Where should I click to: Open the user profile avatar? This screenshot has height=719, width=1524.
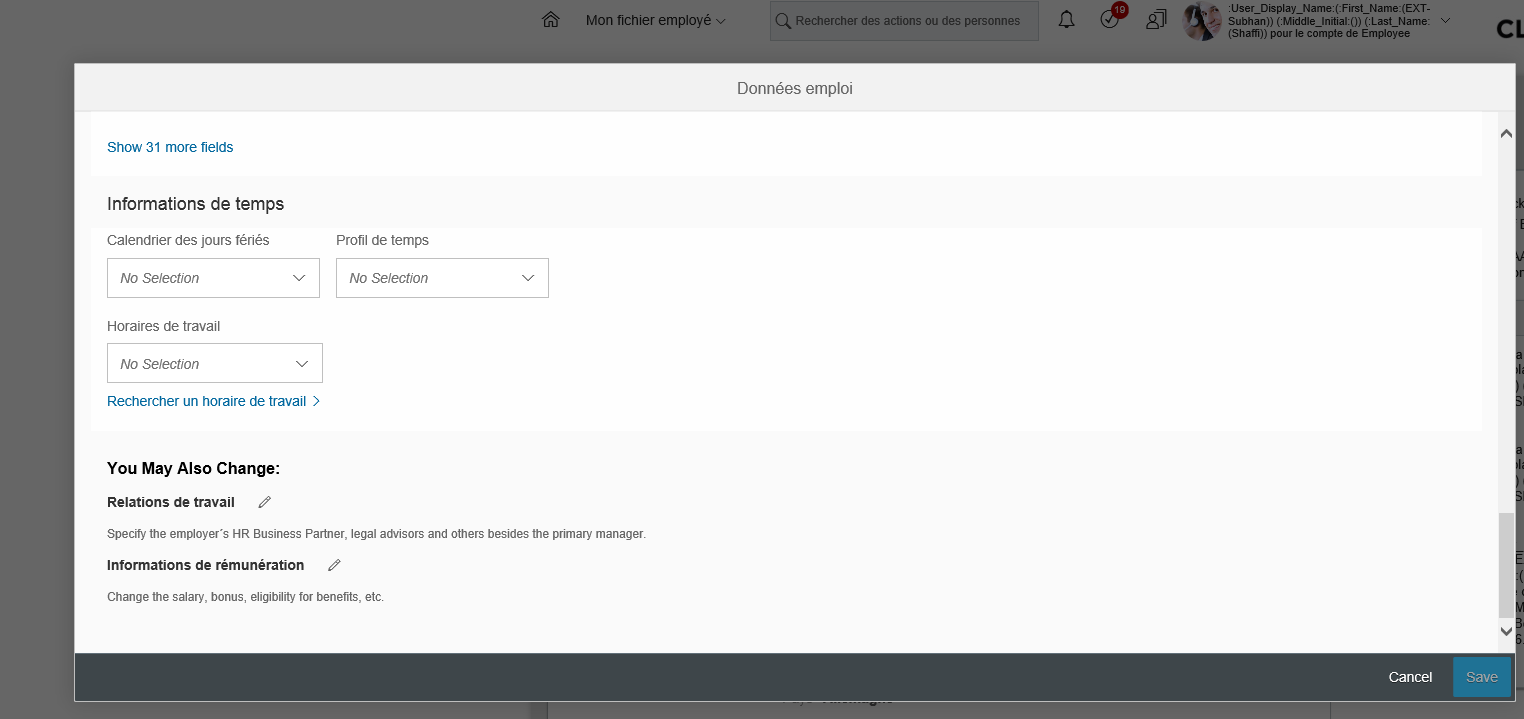[1202, 21]
